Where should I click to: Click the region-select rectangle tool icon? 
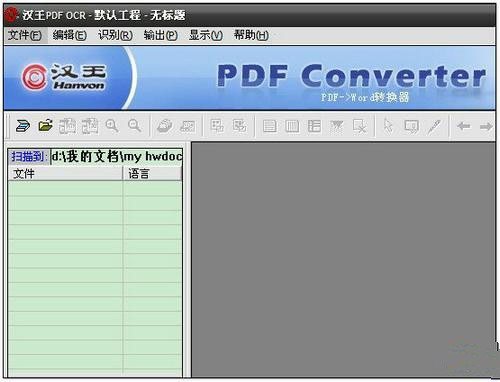[411, 126]
